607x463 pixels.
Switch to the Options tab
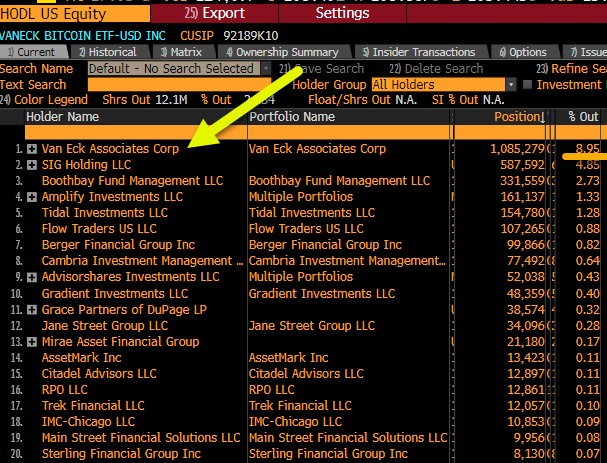523,52
